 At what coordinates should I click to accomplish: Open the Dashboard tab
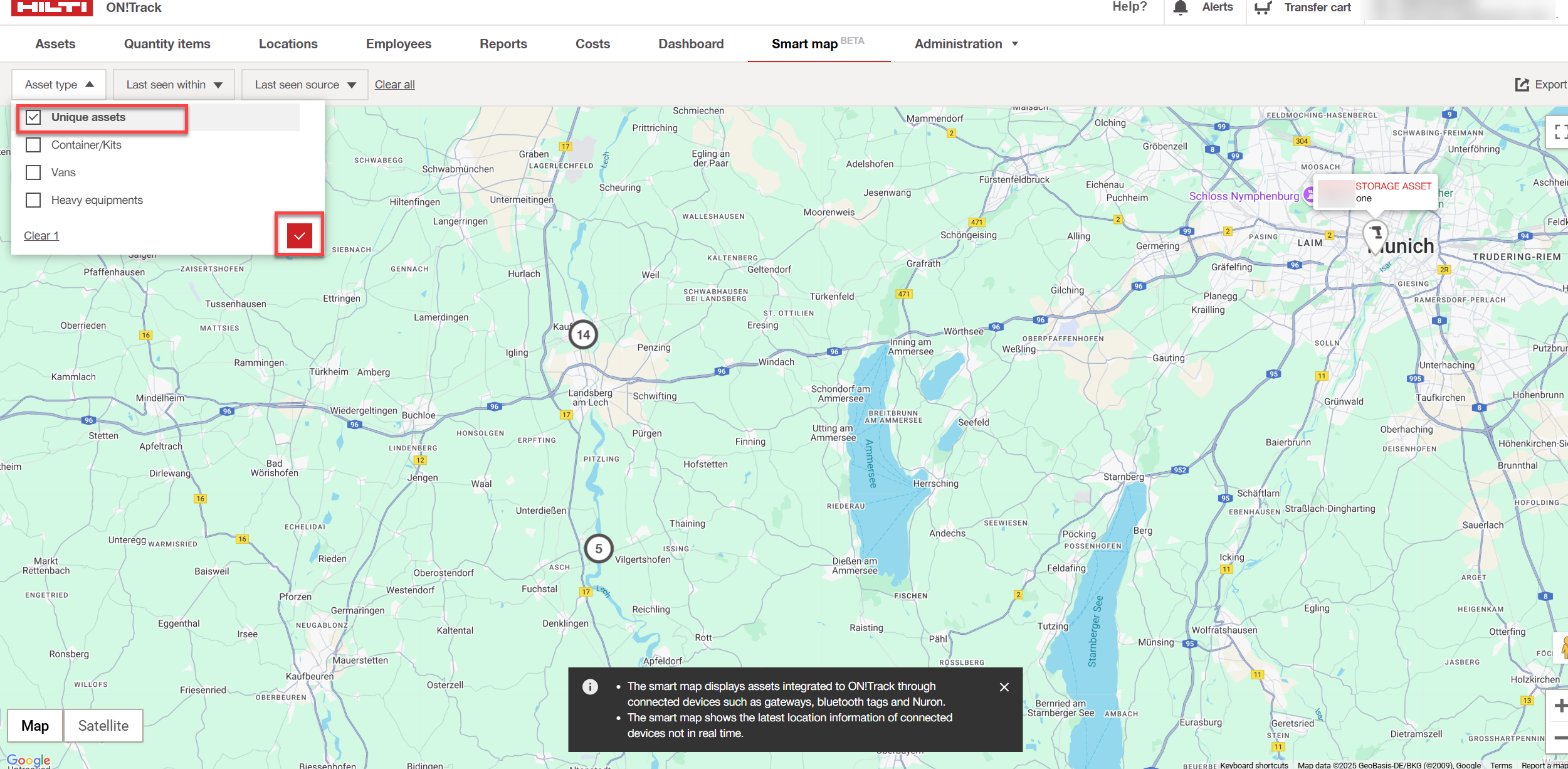(x=691, y=44)
